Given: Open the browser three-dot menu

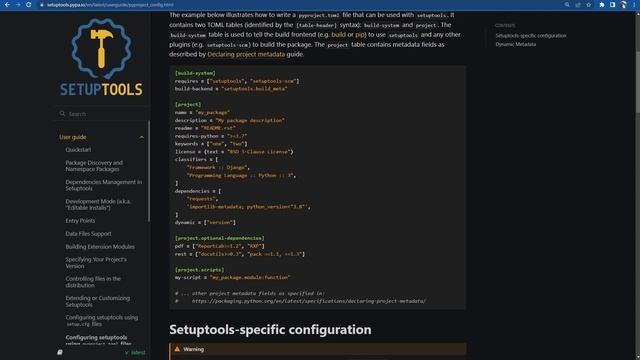Looking at the screenshot, I should click(x=635, y=4).
